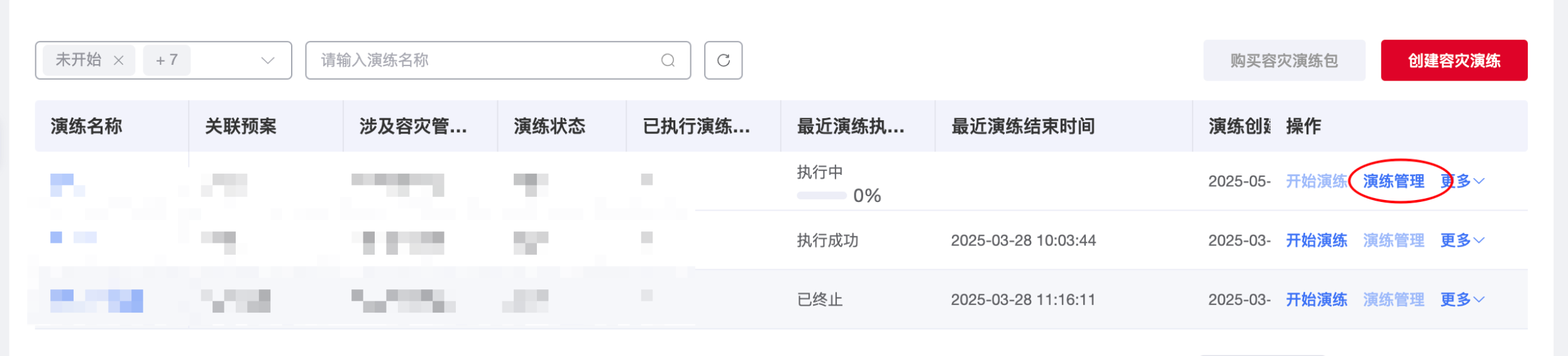1568x356 pixels.
Task: Expand 更多 menu in the 执行中 row
Action: [x=1462, y=181]
